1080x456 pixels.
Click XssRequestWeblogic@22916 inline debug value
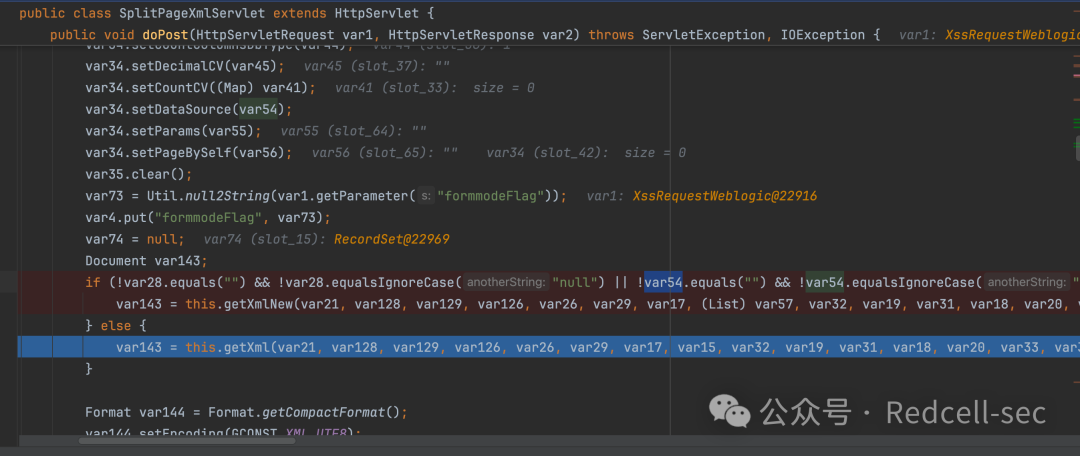[725, 196]
